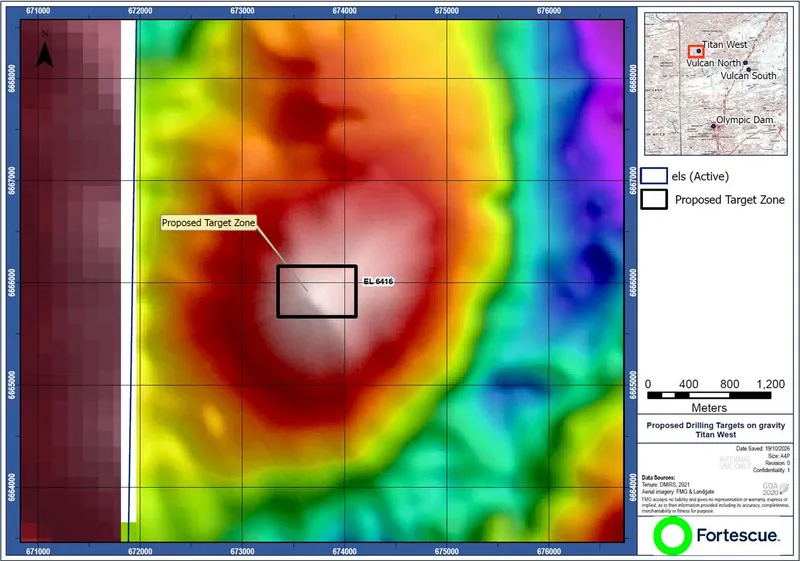Click the red locator square in the inset map

click(x=696, y=52)
